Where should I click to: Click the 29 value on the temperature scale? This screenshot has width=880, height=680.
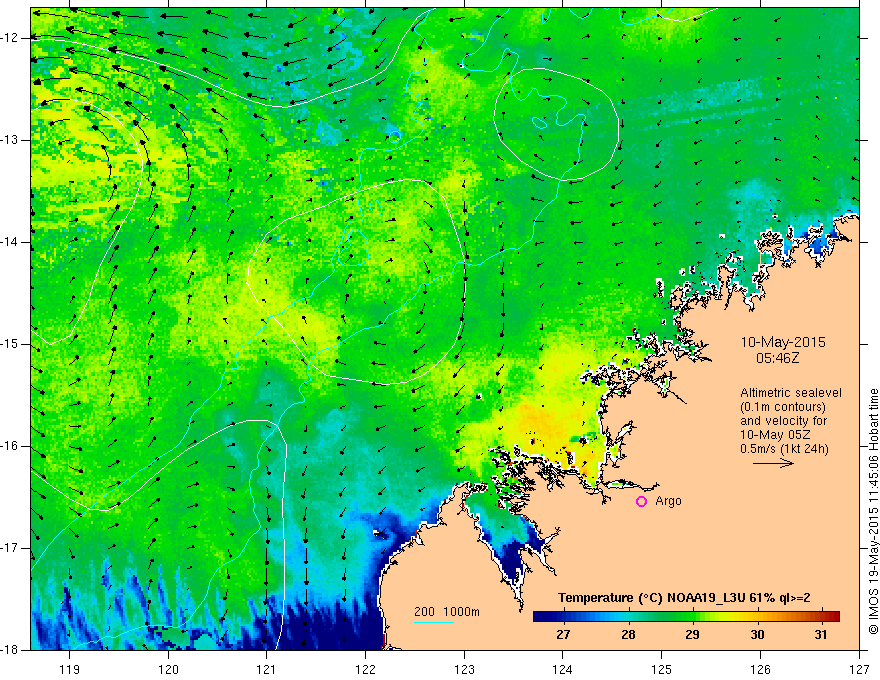point(692,635)
